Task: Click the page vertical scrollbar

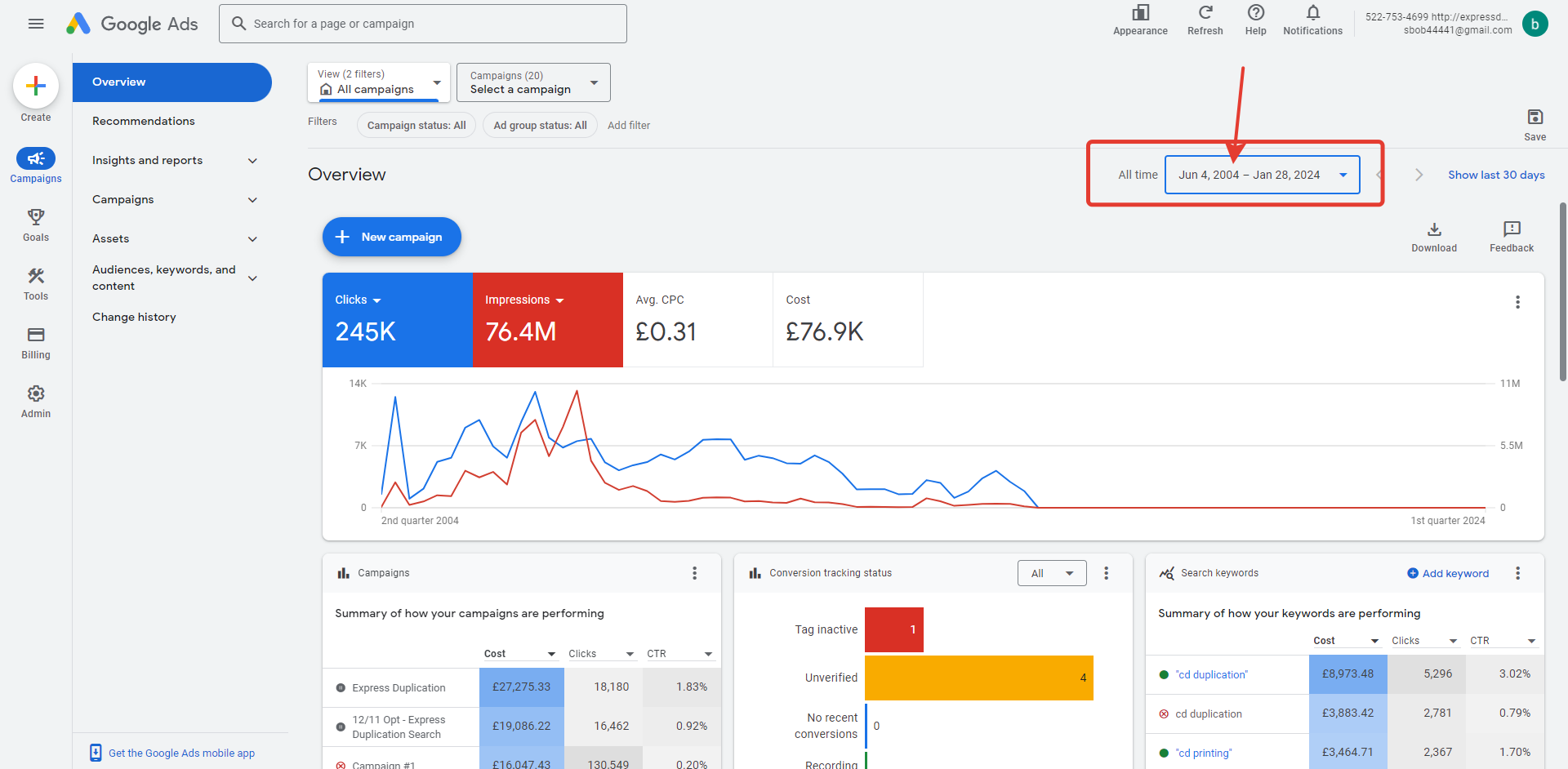Action: pyautogui.click(x=1563, y=291)
